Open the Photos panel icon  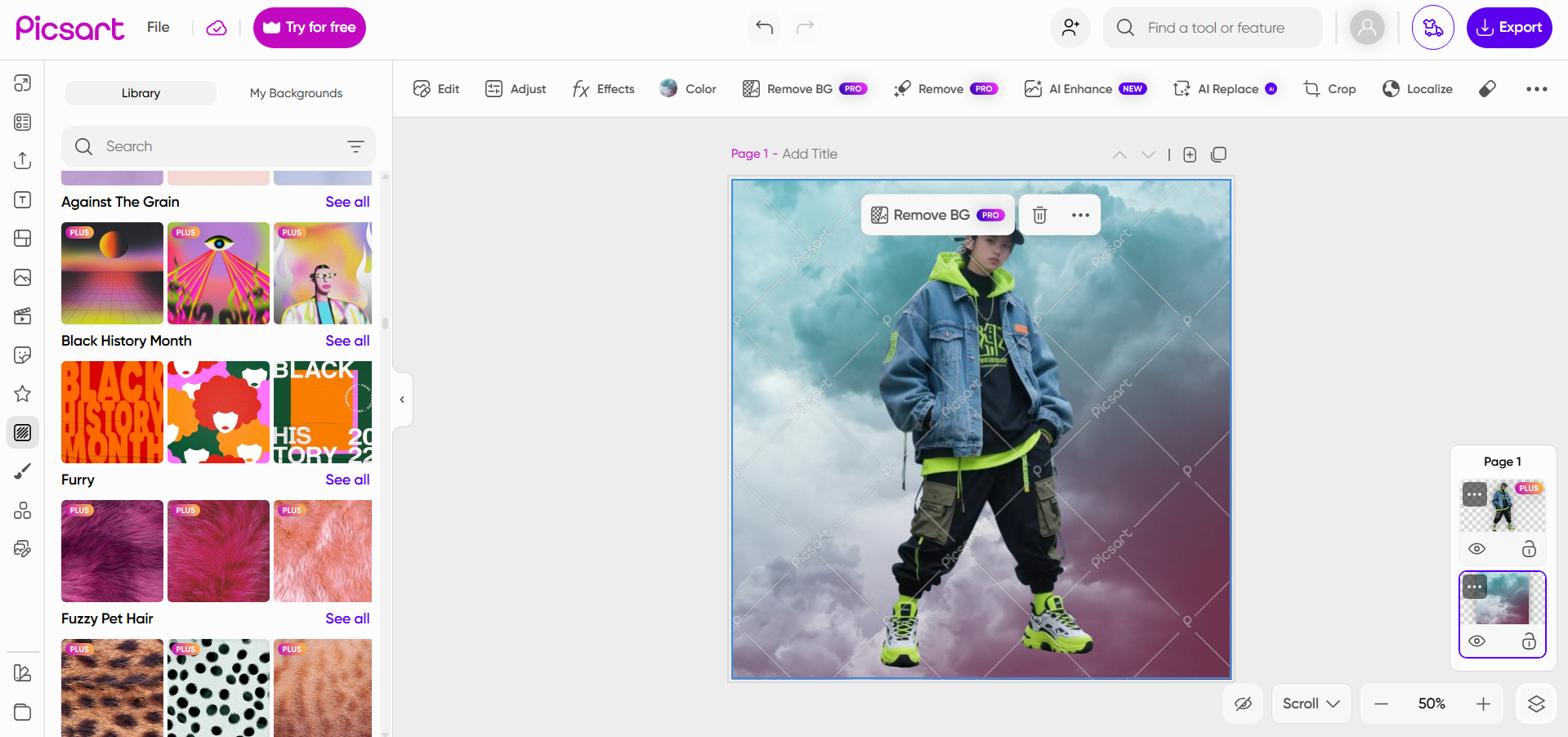[22, 277]
